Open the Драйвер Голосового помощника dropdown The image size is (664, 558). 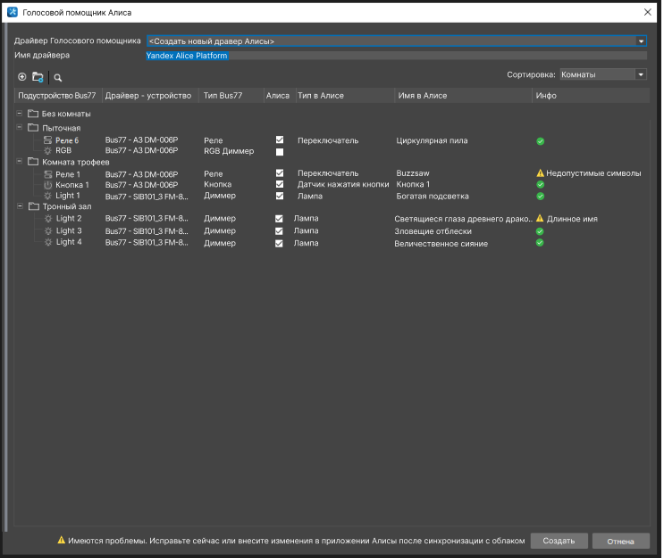click(641, 41)
